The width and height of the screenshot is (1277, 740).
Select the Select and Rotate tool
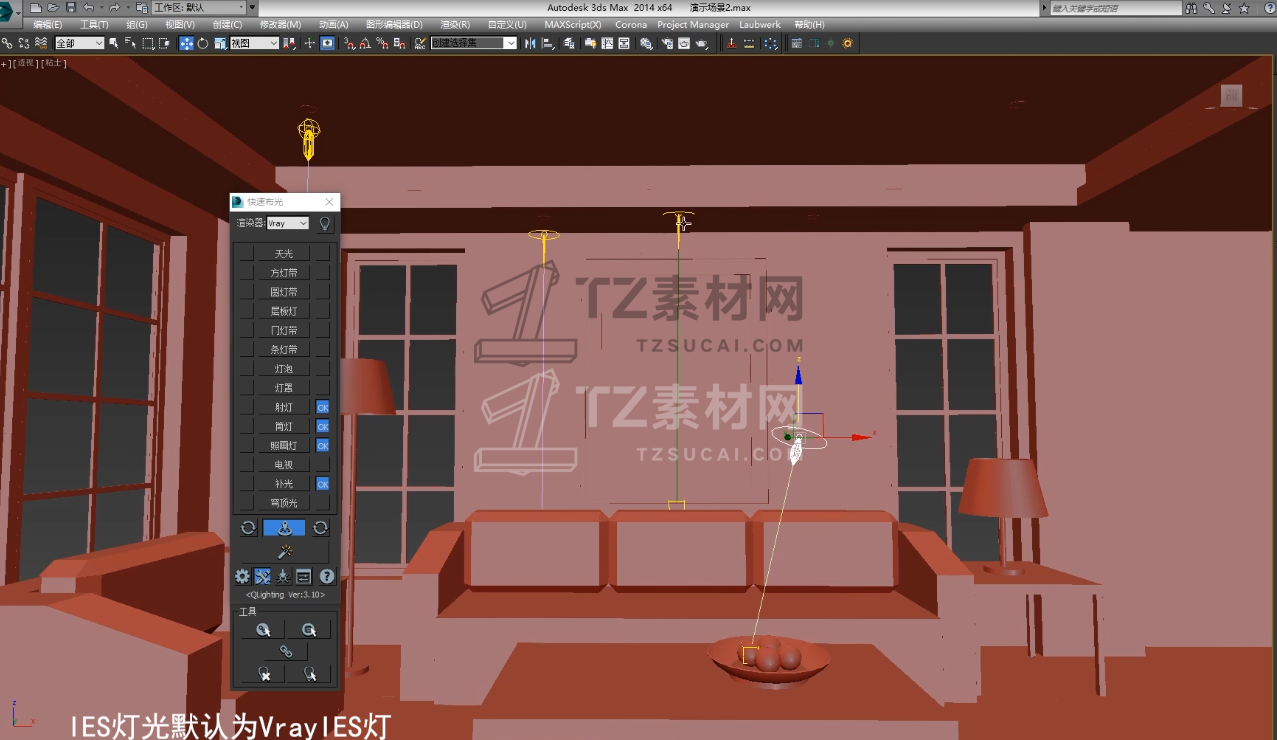tap(203, 43)
